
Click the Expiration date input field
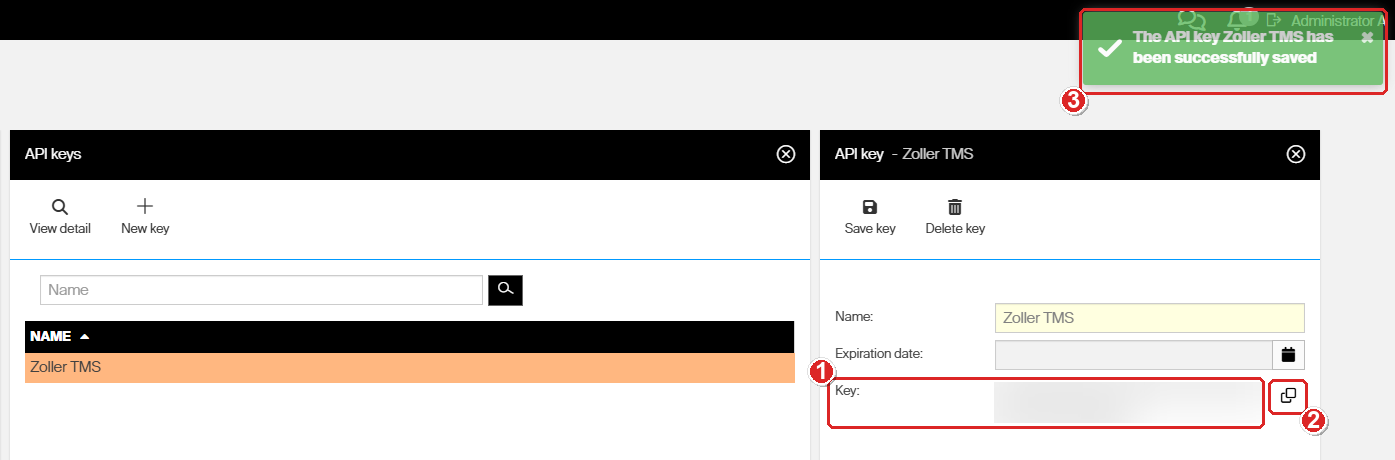click(x=1133, y=354)
